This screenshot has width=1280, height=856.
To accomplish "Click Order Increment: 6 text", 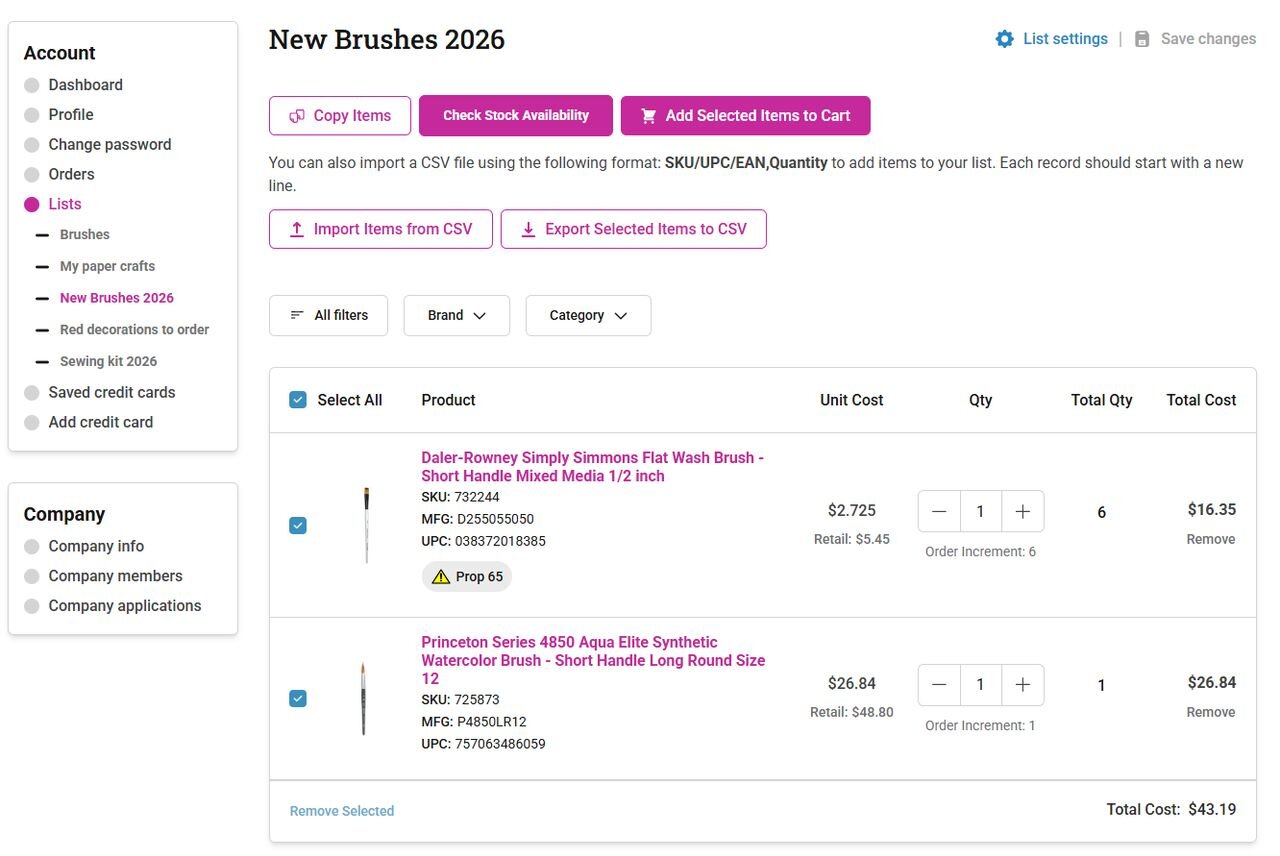I will [x=981, y=552].
